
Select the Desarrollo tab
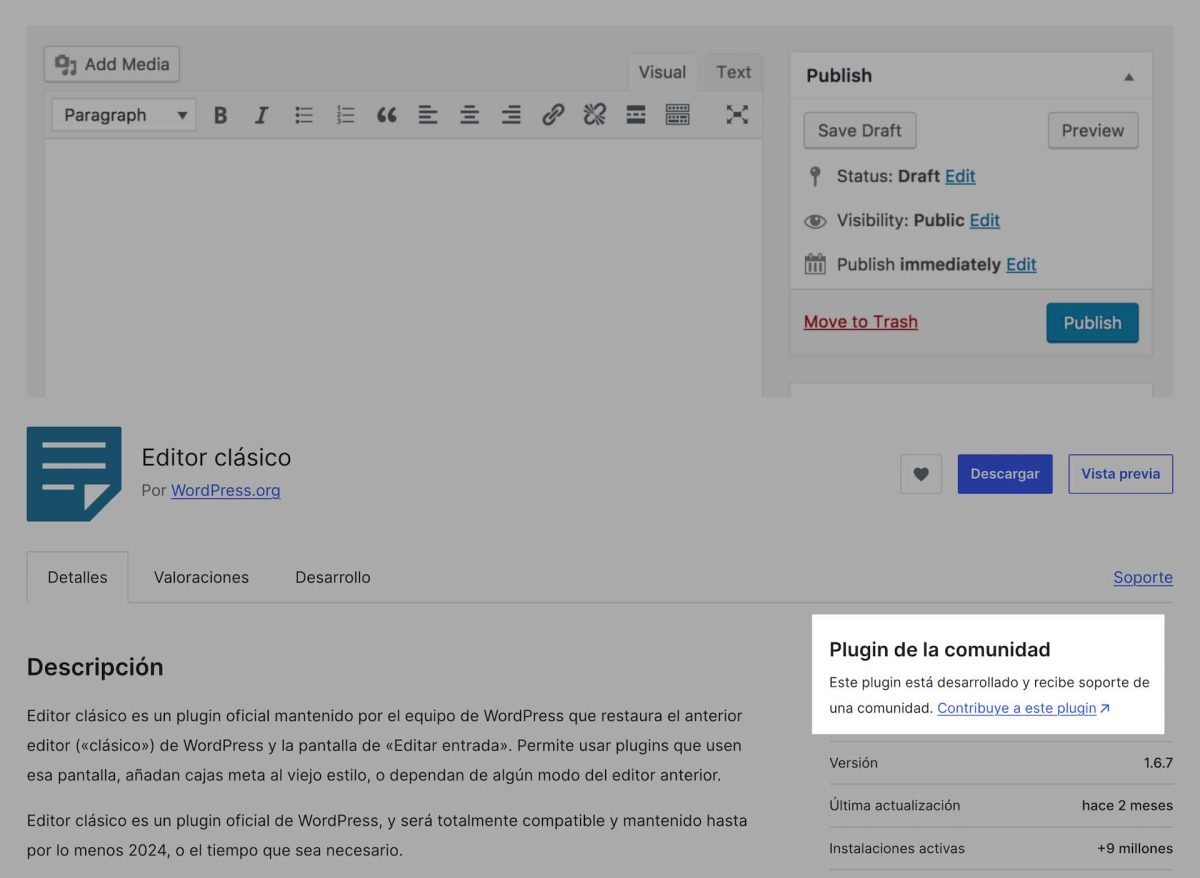333,577
